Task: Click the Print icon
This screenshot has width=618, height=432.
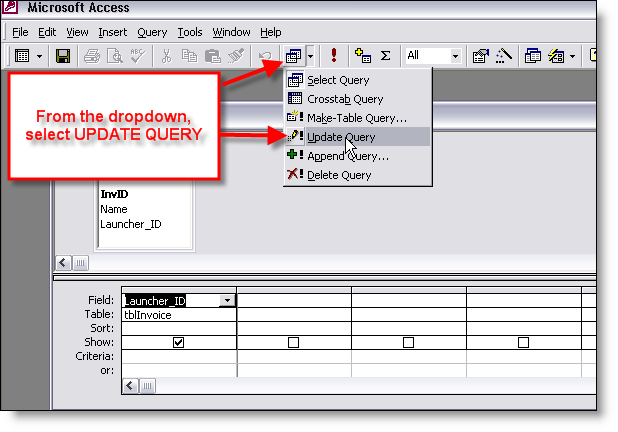Action: tap(92, 56)
